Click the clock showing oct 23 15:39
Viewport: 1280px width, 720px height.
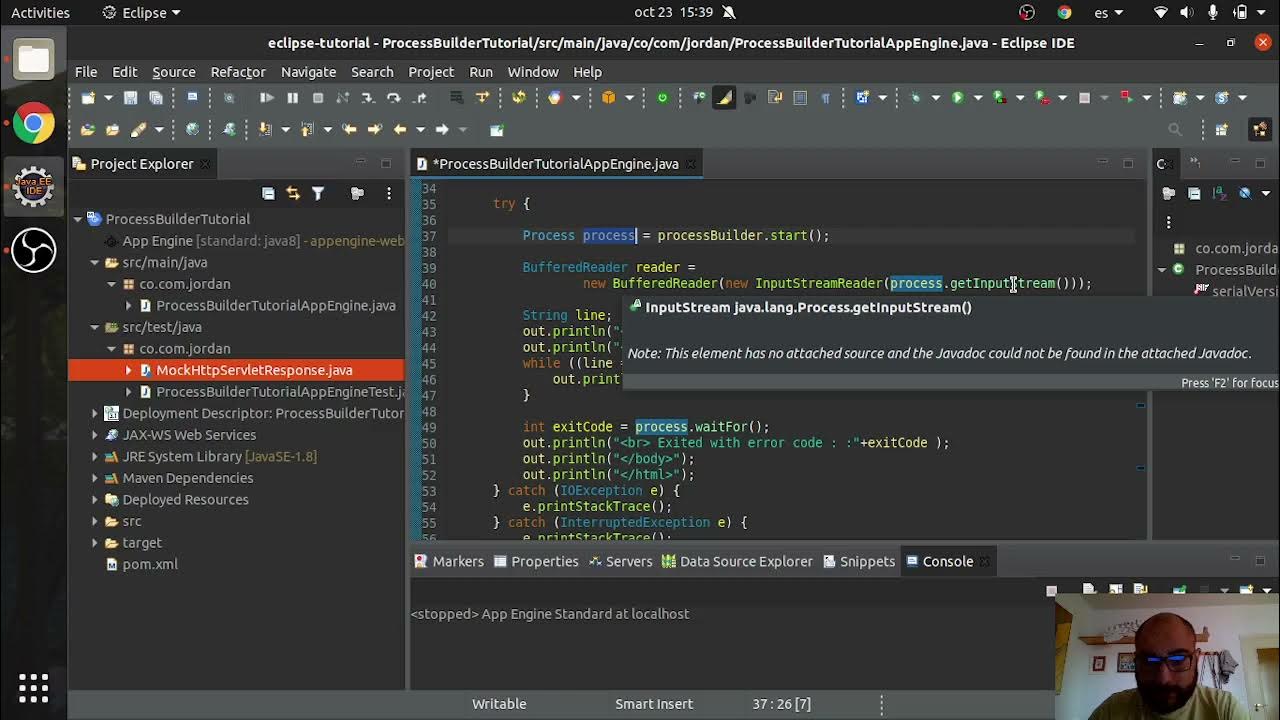pyautogui.click(x=675, y=13)
